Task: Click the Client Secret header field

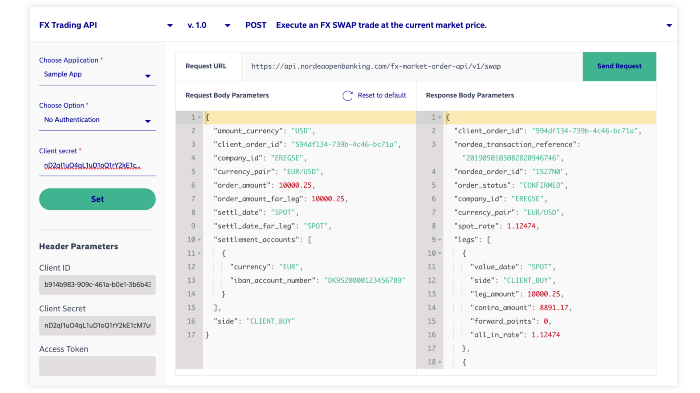Action: pyautogui.click(x=97, y=326)
